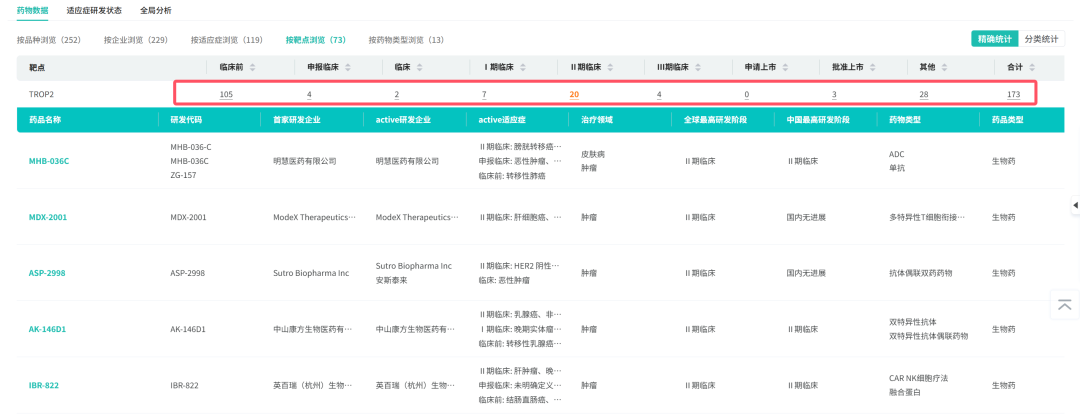The image size is (1080, 419).
Task: Click the active研发企业 column header
Action: (x=404, y=119)
